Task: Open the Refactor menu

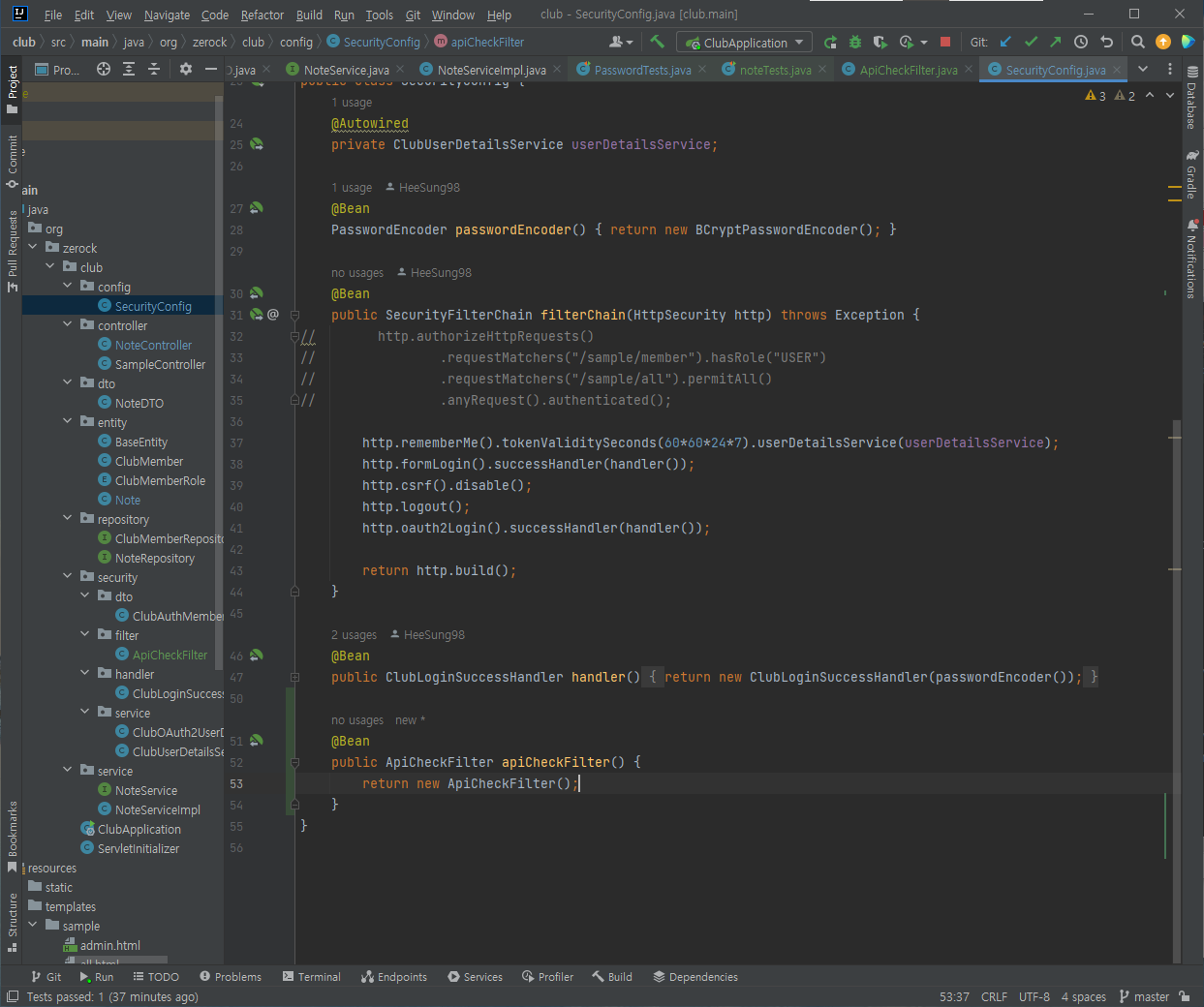Action: coord(262,15)
